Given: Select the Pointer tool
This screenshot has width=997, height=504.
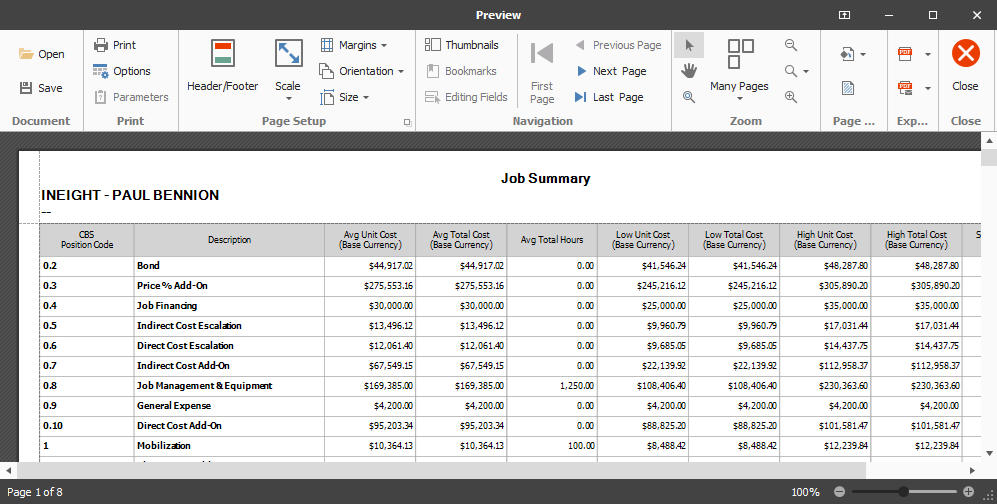Looking at the screenshot, I should tap(688, 45).
